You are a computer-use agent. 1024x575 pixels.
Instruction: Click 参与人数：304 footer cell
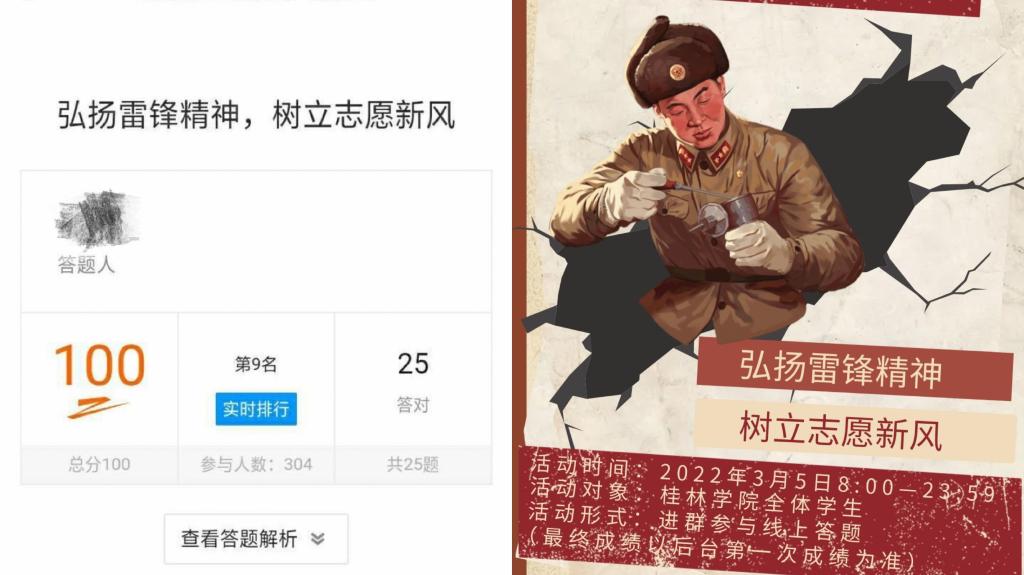256,465
